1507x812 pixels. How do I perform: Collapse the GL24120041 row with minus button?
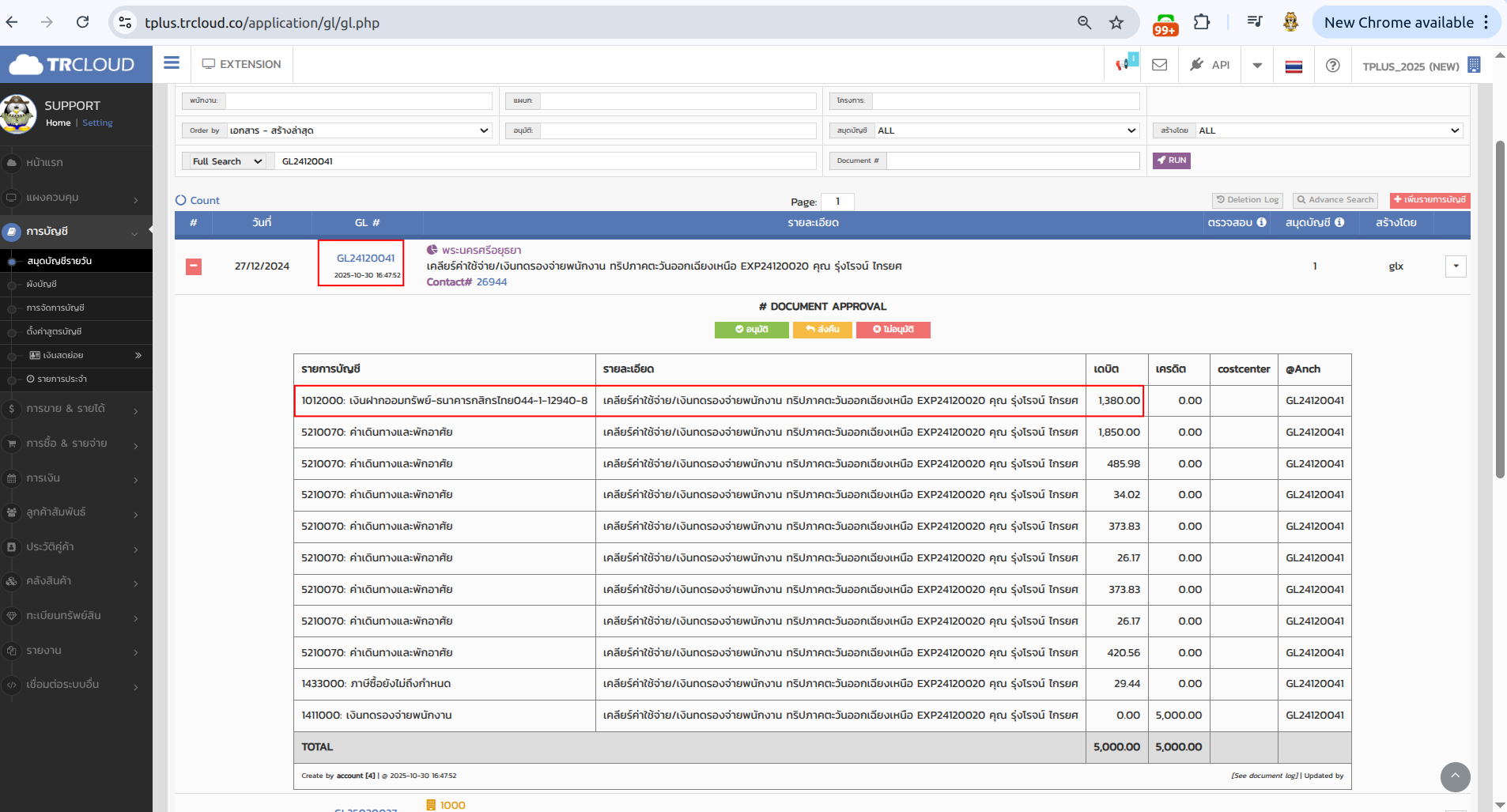[x=194, y=266]
